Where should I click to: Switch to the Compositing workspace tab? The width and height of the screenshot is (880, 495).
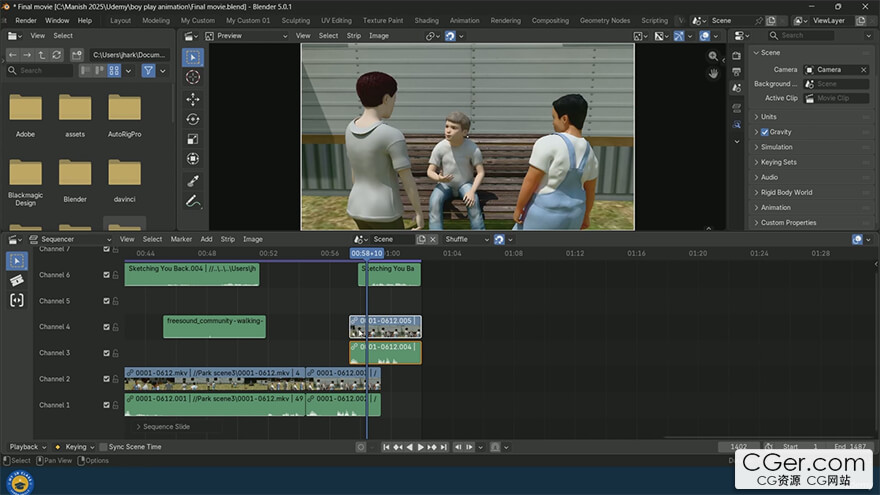[x=550, y=20]
